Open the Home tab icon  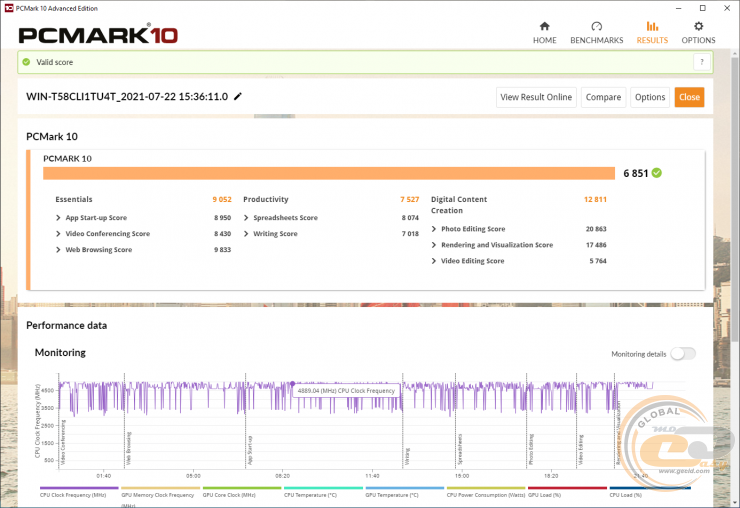(545, 26)
